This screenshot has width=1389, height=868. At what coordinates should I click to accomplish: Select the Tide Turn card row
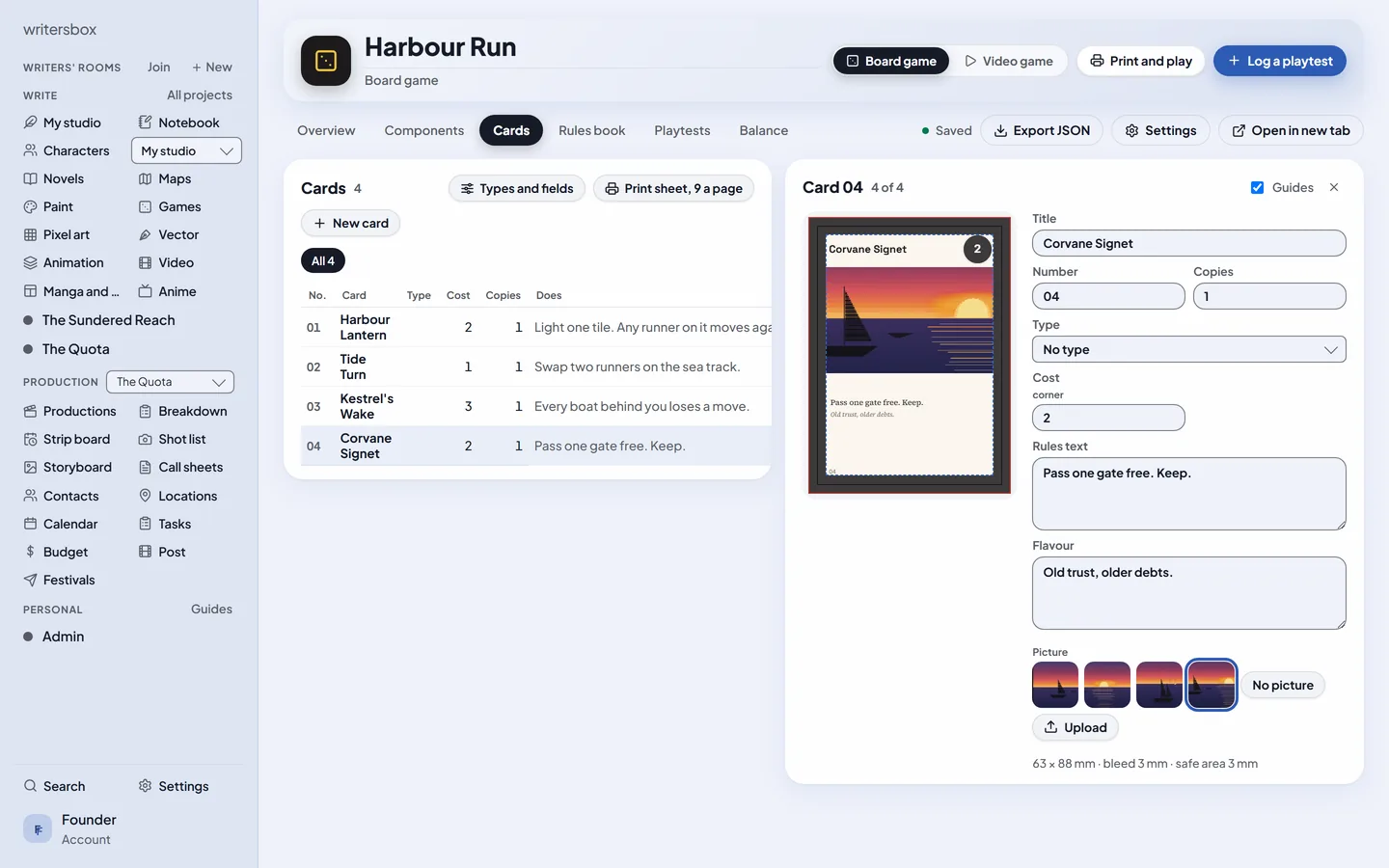[x=536, y=366]
